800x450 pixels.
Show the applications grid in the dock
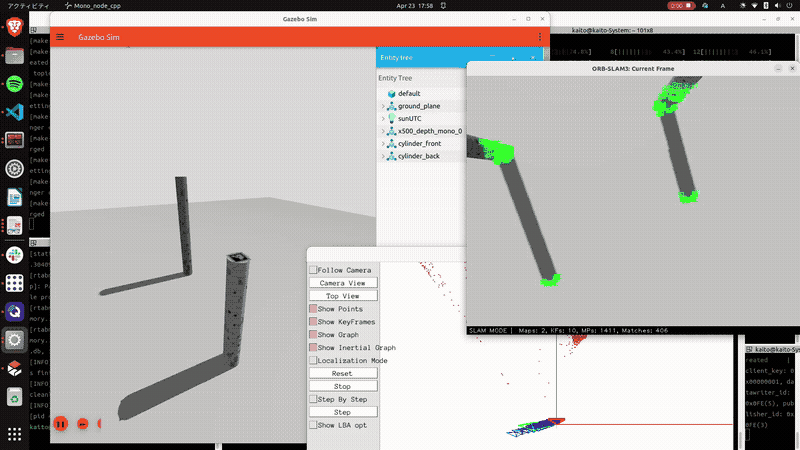[x=14, y=434]
